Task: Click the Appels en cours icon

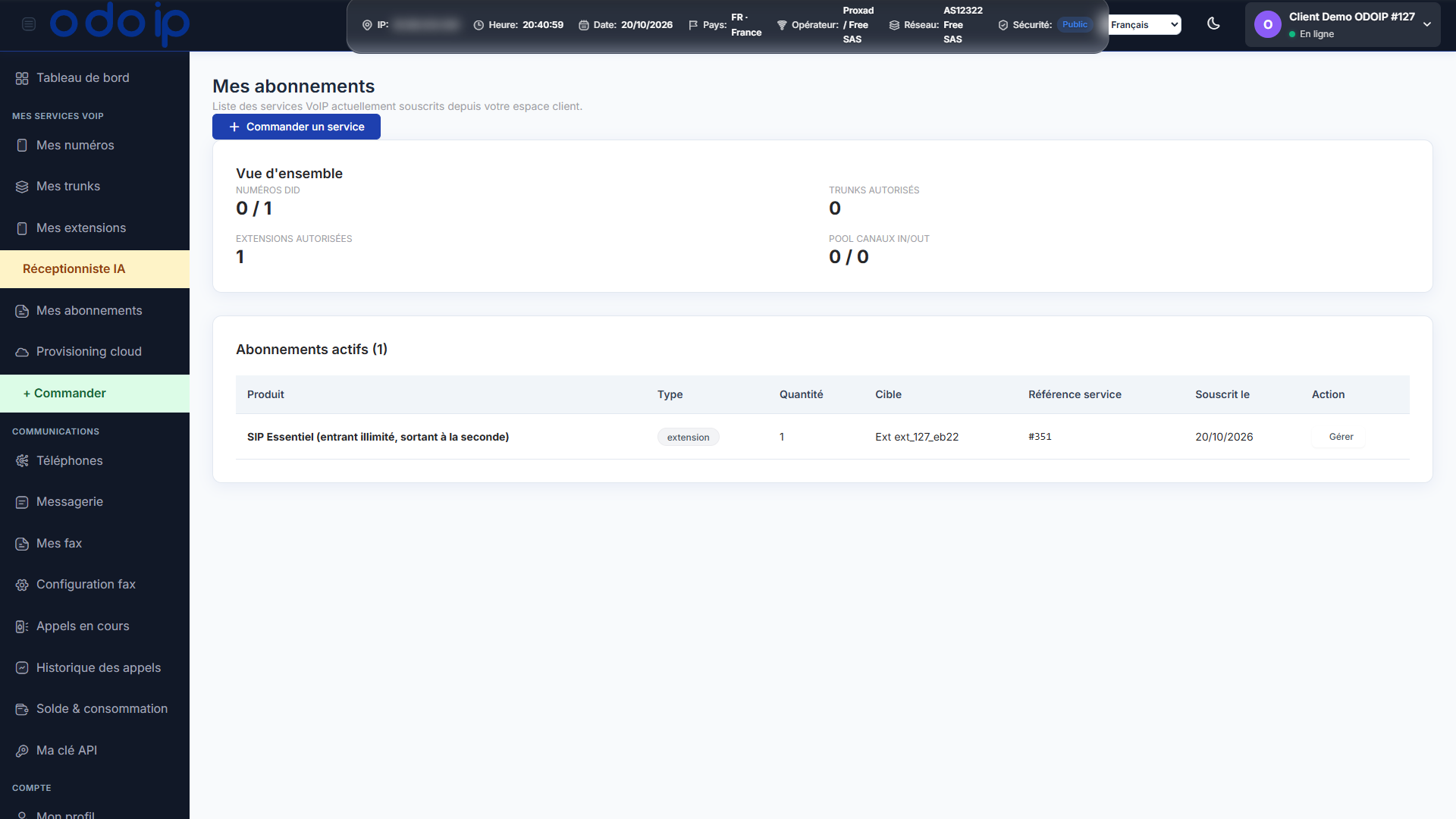Action: (22, 626)
